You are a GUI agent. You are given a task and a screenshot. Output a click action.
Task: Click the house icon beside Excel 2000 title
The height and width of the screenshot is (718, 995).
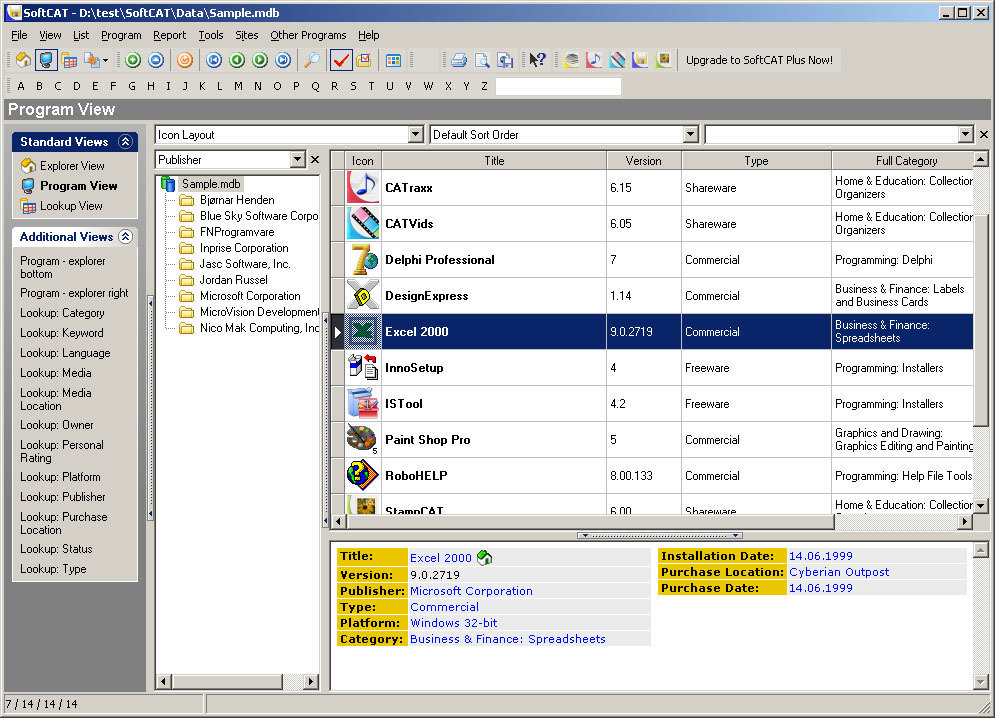point(485,557)
